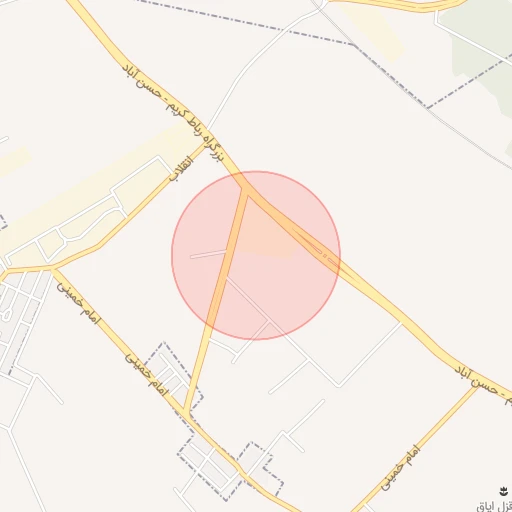Click the tulip garden map icon
The width and height of the screenshot is (512, 512).
click(x=503, y=491)
